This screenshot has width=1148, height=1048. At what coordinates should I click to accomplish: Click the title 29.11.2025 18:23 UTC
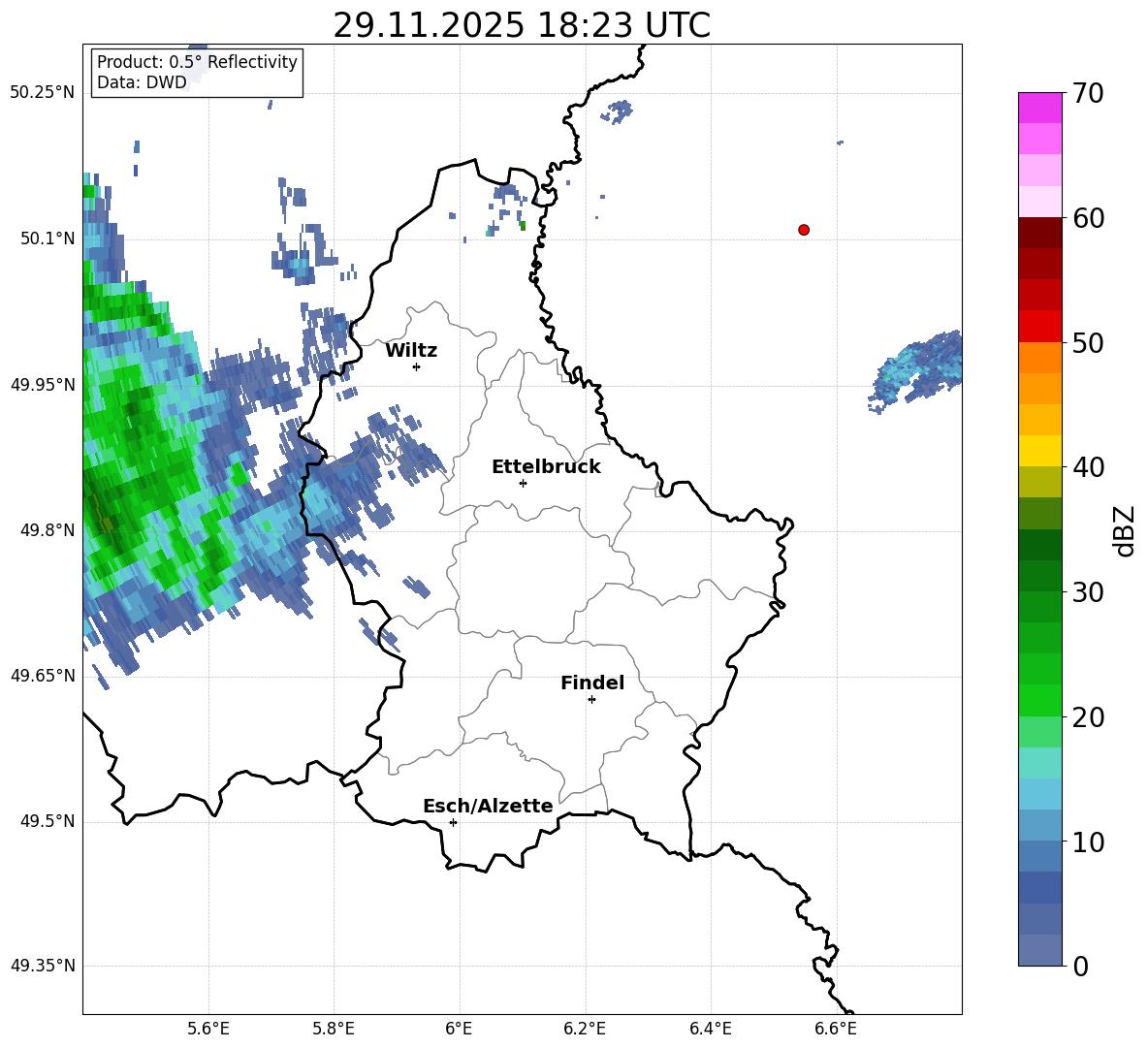[522, 25]
